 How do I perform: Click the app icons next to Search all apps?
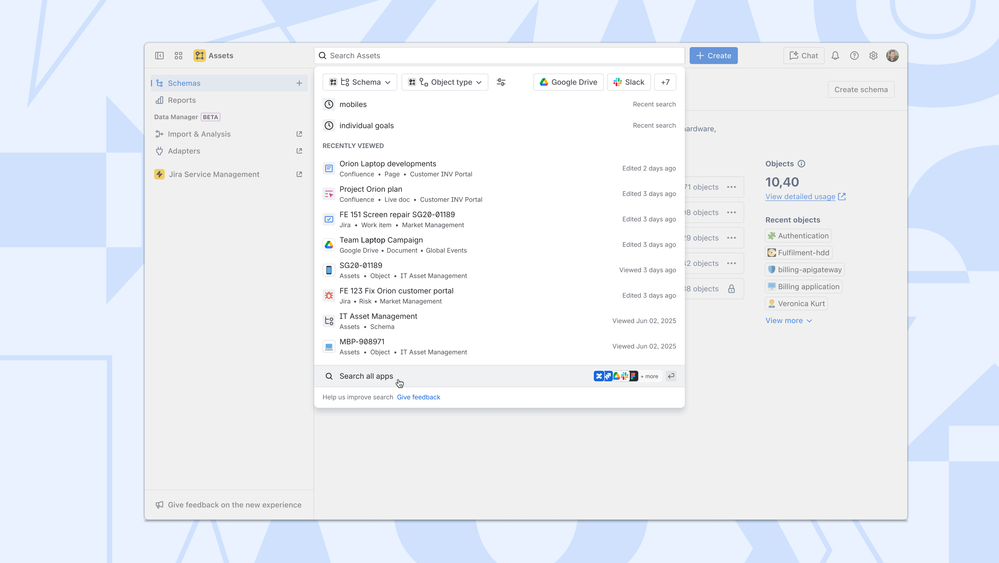[x=616, y=376]
